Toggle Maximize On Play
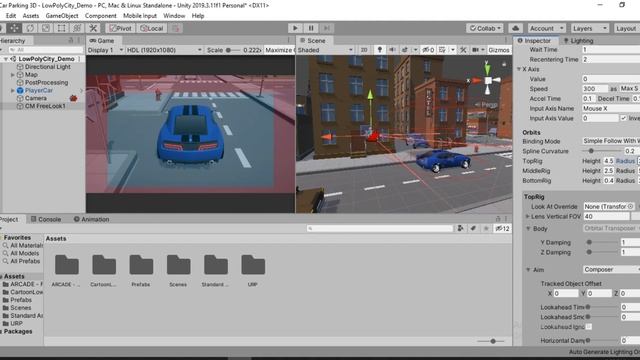 279,50
